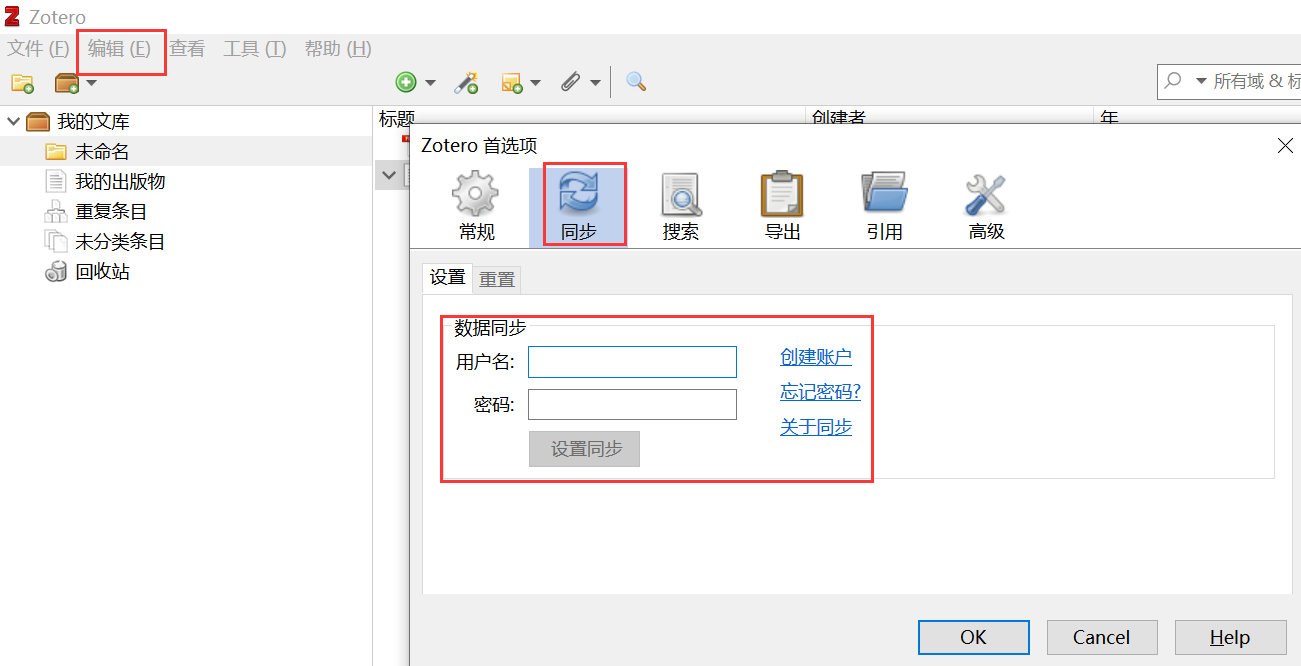Click the 设置同步 button

click(584, 449)
